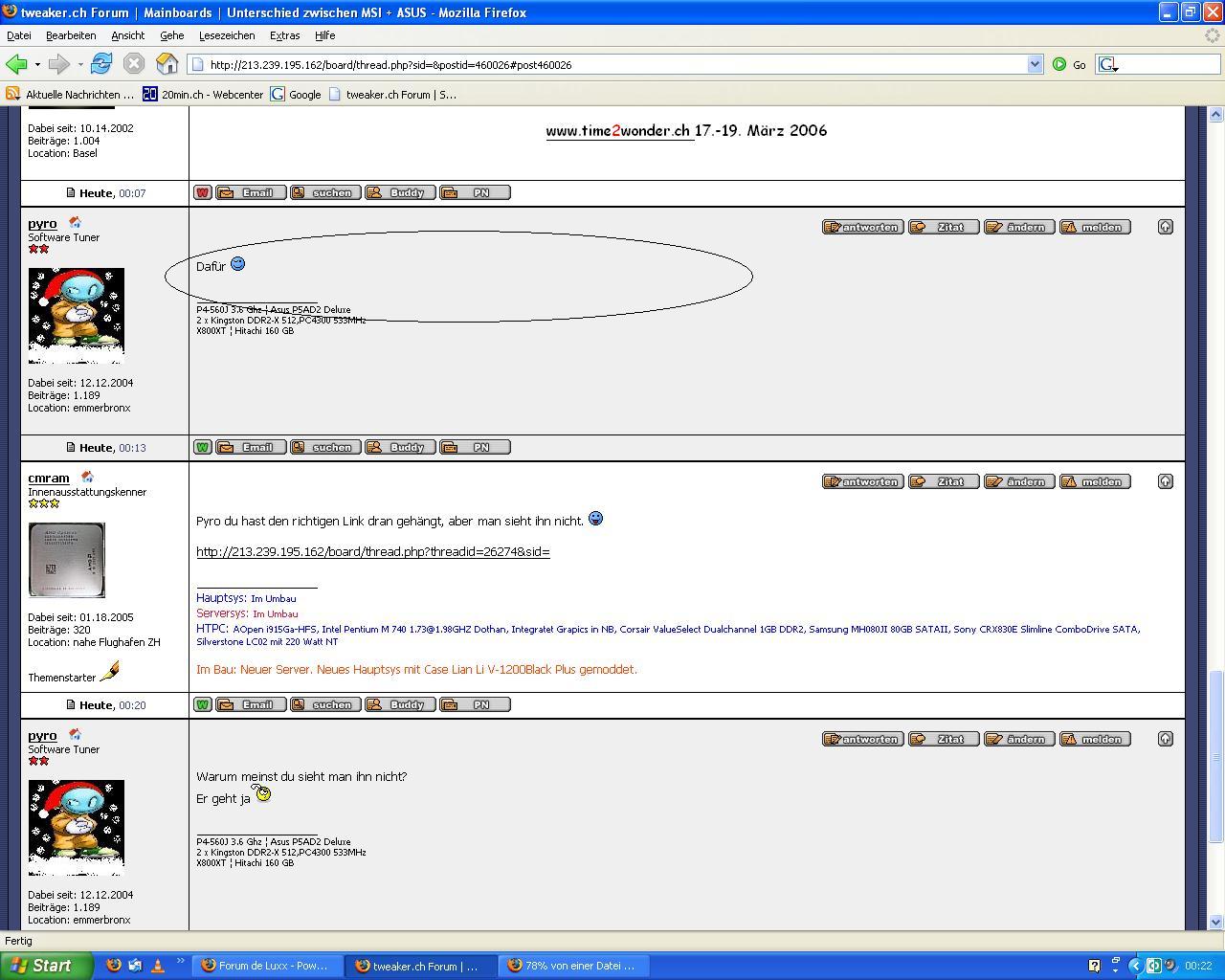This screenshot has height=980, width=1225.
Task: Open the Extras menu
Action: [x=284, y=35]
